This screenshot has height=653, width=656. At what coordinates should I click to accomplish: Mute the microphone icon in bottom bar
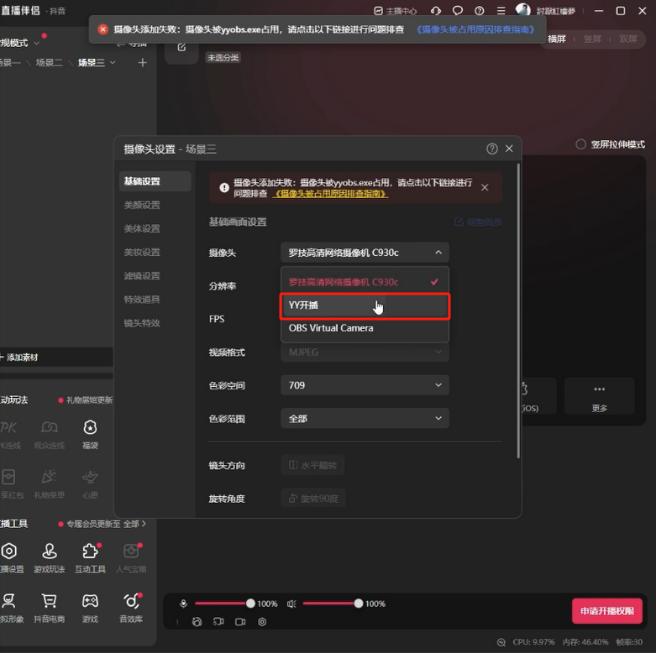click(183, 604)
